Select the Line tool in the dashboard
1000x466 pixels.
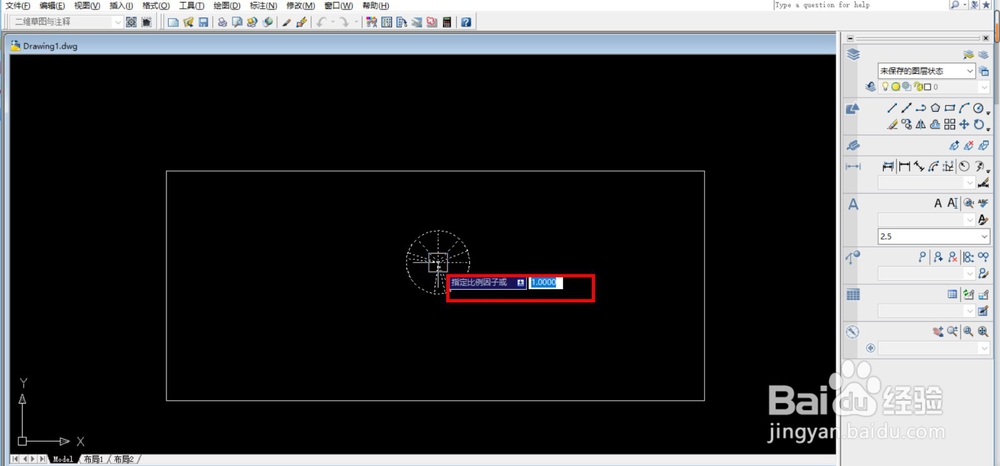pos(892,108)
